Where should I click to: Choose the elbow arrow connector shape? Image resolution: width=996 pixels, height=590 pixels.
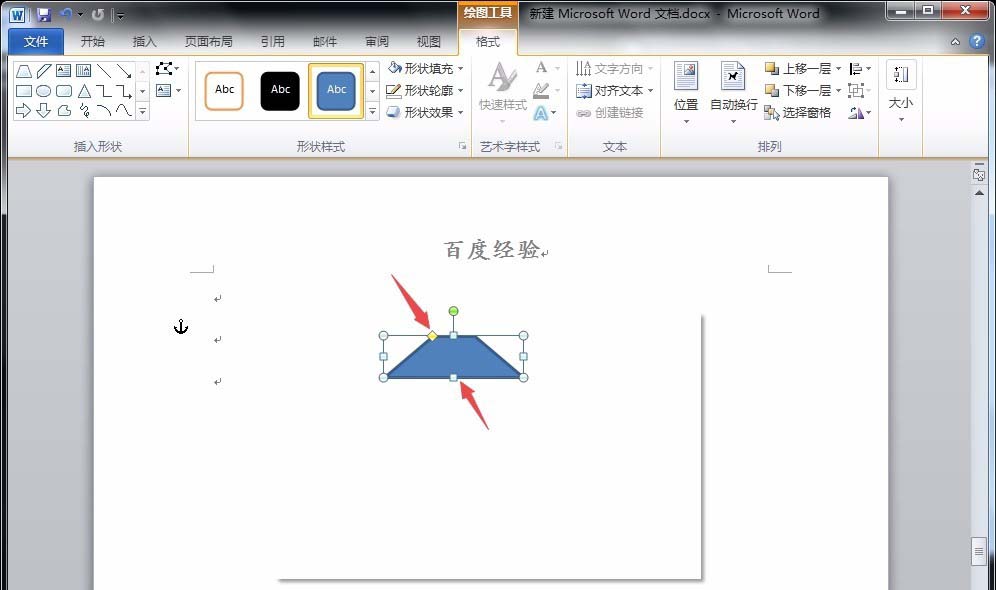tap(124, 91)
